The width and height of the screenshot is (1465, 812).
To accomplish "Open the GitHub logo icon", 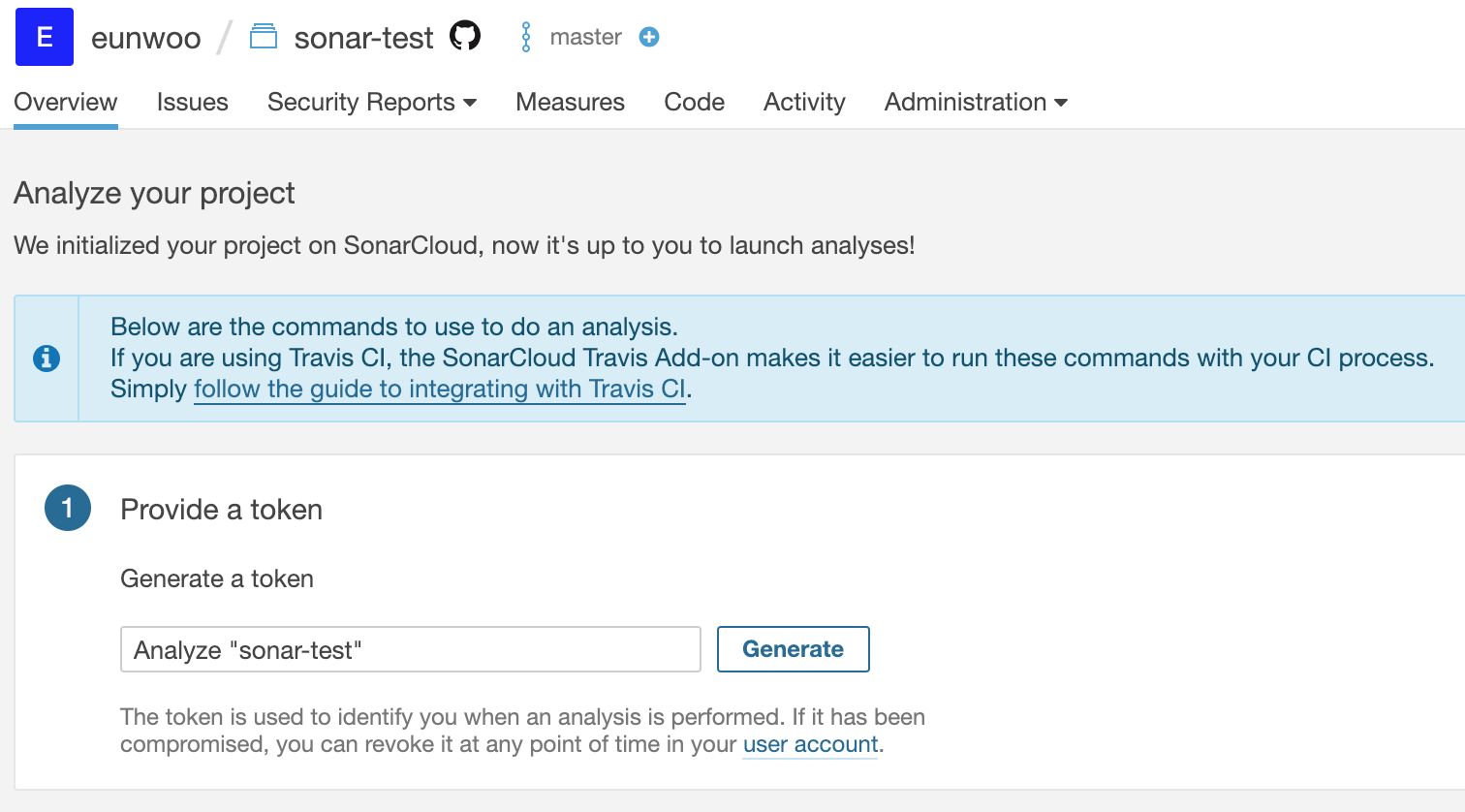I will pyautogui.click(x=465, y=37).
